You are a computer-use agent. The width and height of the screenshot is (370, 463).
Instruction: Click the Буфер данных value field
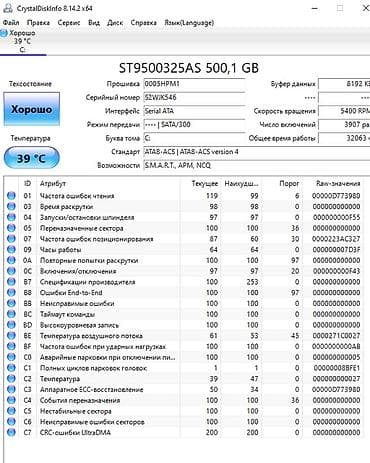pyautogui.click(x=344, y=84)
